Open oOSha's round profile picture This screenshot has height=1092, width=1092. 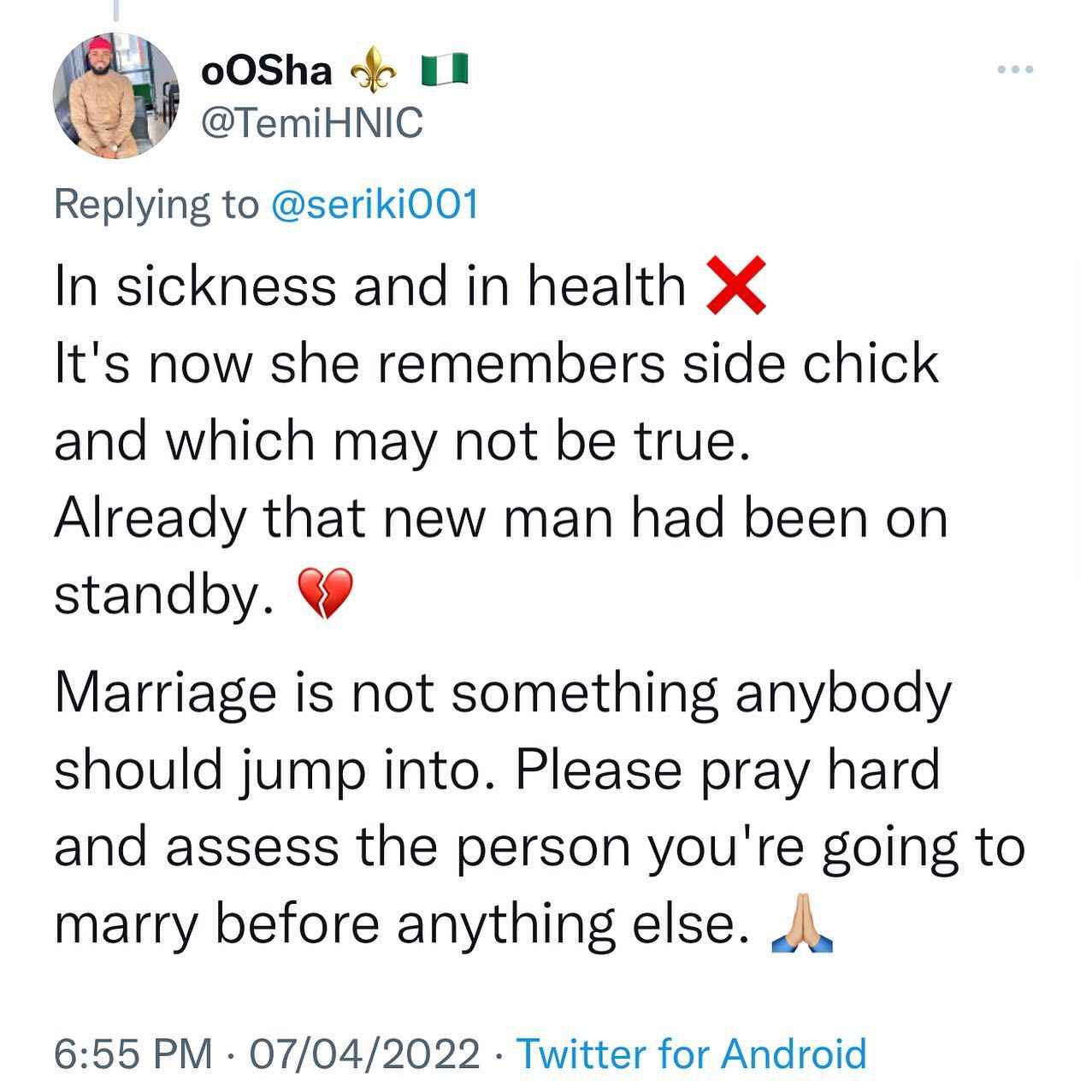(117, 96)
